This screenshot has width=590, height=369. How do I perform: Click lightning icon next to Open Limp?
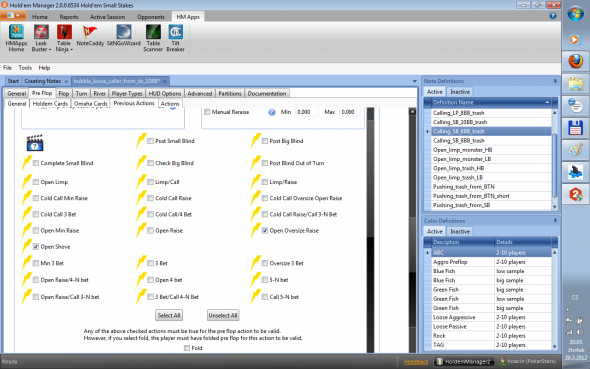[x=27, y=181]
